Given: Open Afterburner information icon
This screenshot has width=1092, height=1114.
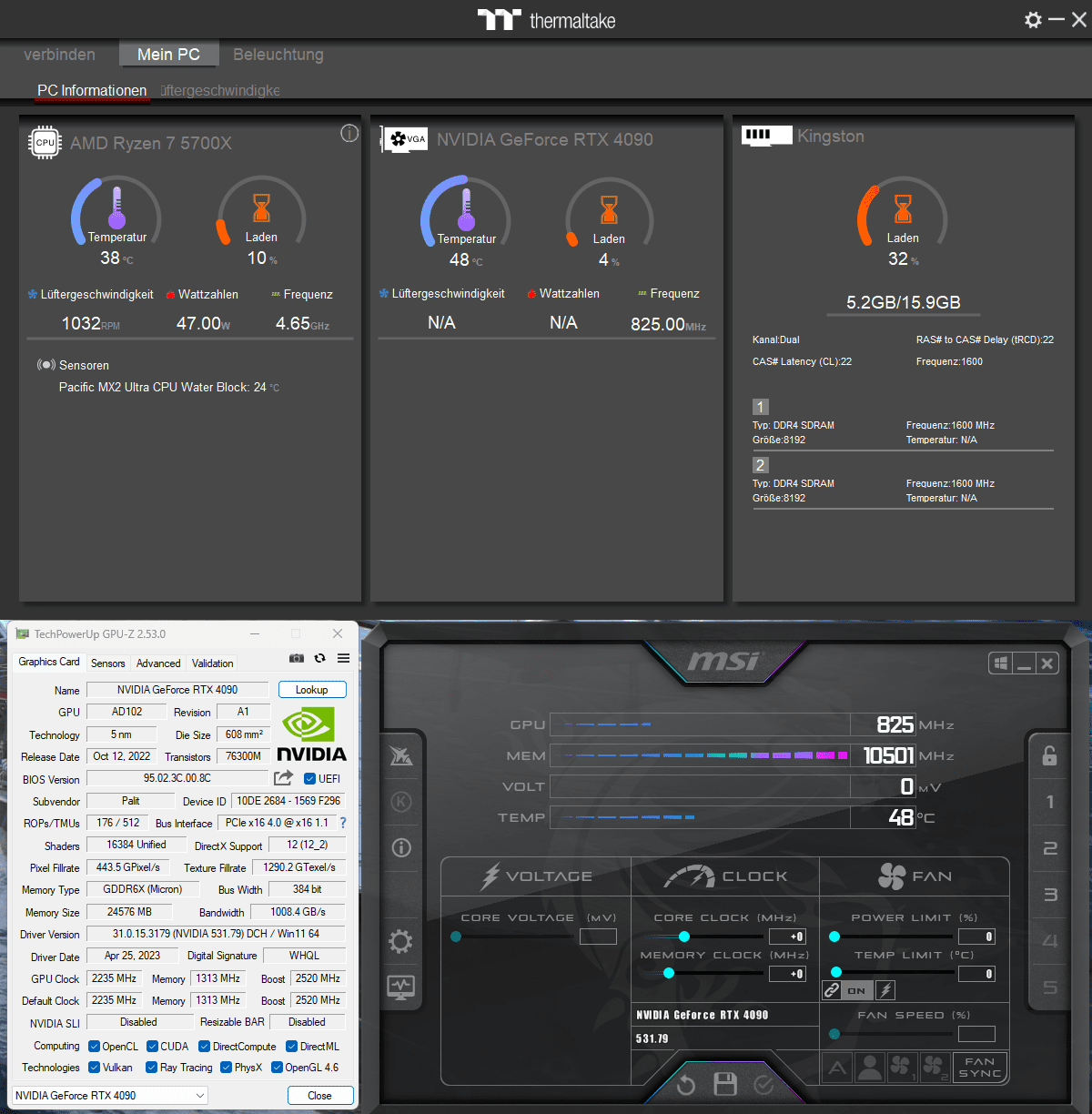Looking at the screenshot, I should click(401, 847).
